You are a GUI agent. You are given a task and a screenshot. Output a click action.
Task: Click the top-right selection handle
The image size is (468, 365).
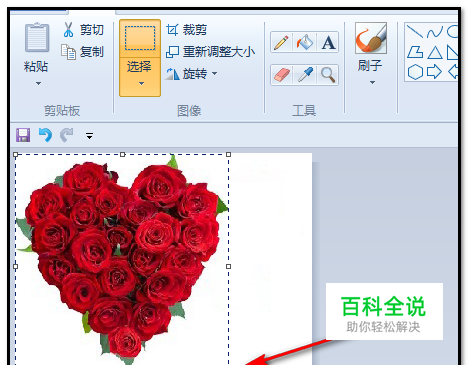228,154
